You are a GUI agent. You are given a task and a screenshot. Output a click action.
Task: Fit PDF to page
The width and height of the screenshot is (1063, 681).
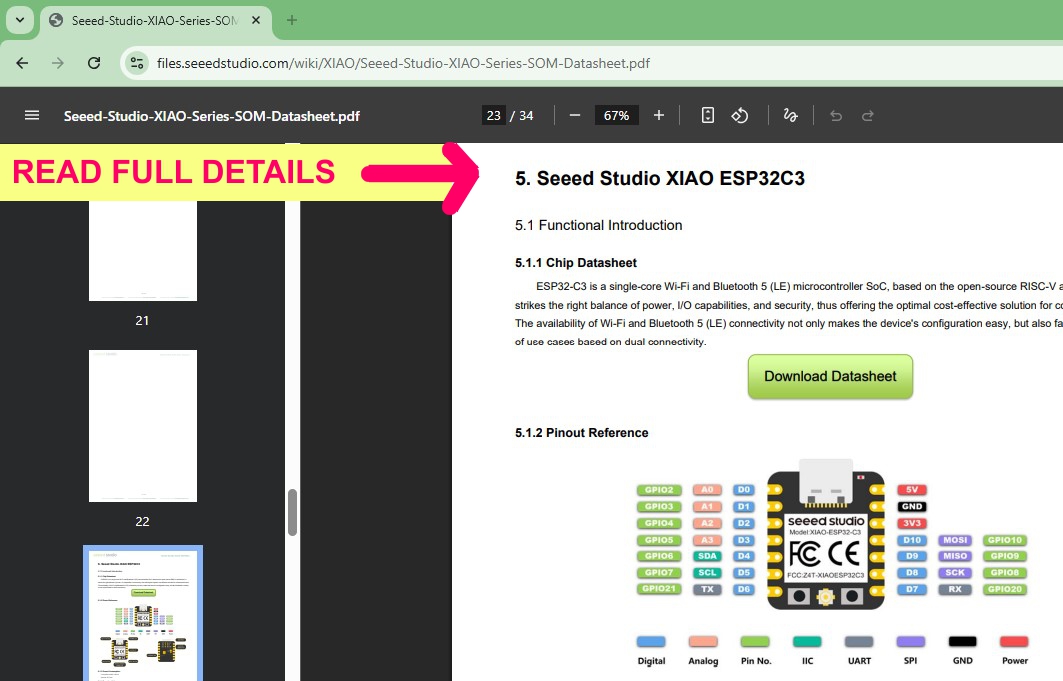[x=708, y=115]
